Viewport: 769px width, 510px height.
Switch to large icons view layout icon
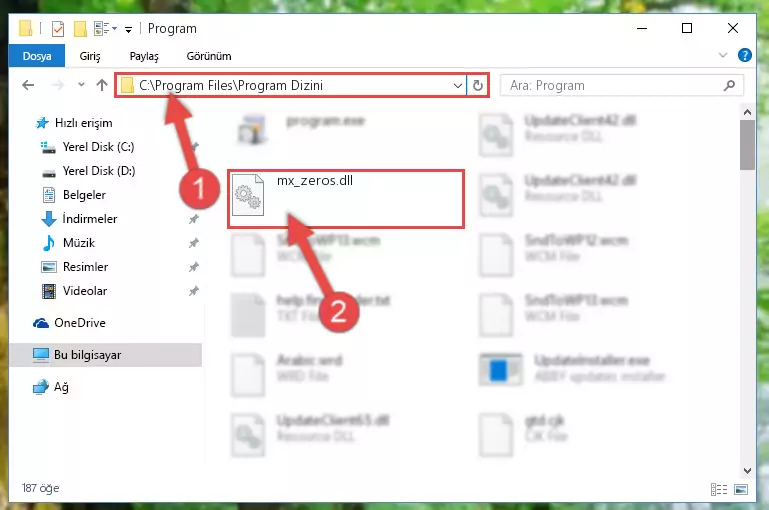point(741,489)
